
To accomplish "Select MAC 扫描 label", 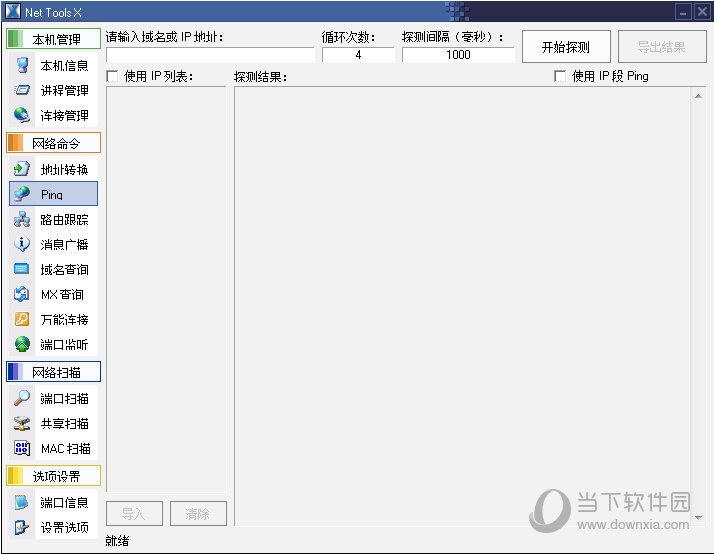I will point(66,448).
